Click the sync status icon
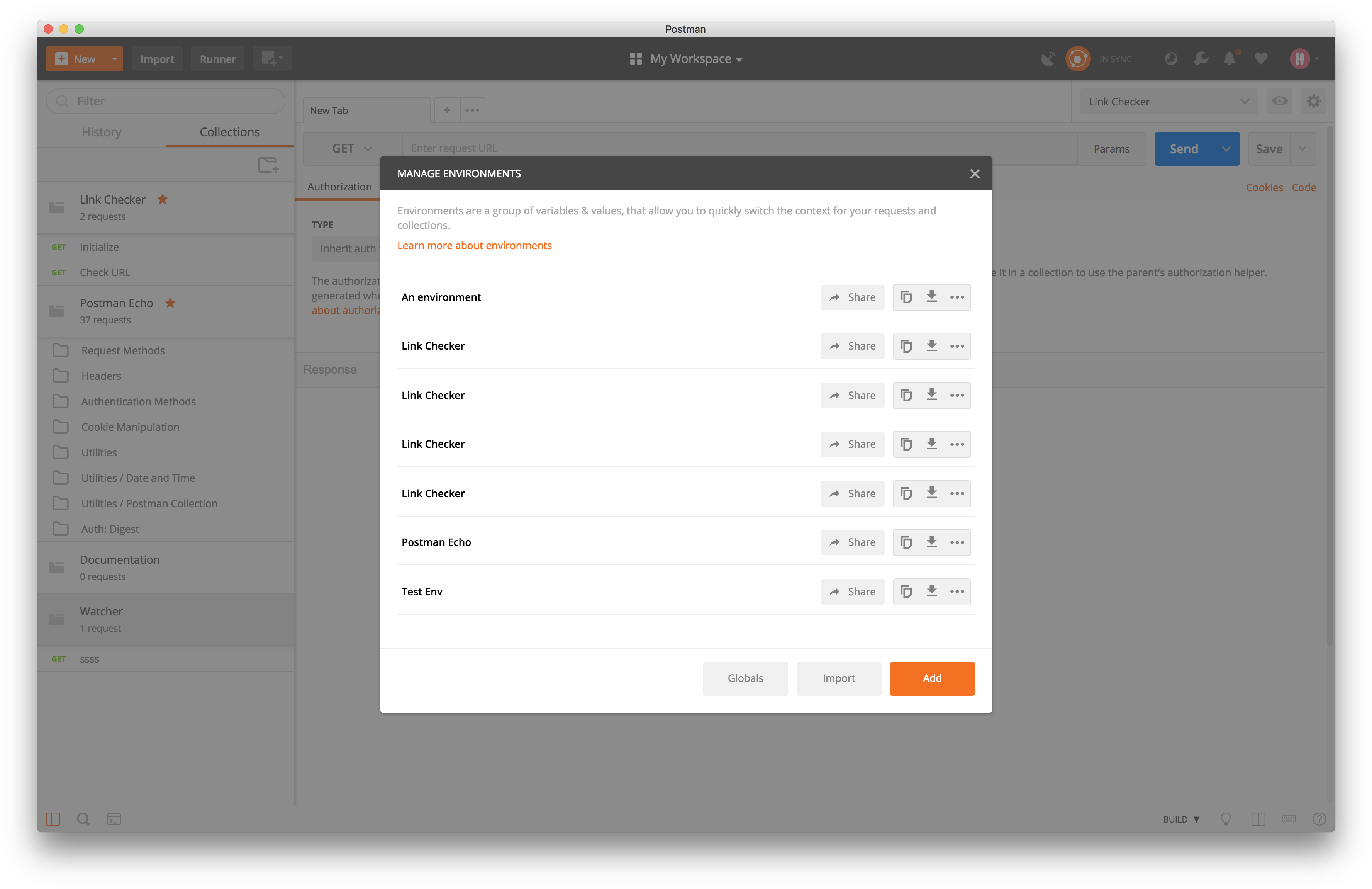1372x889 pixels. 1077,58
